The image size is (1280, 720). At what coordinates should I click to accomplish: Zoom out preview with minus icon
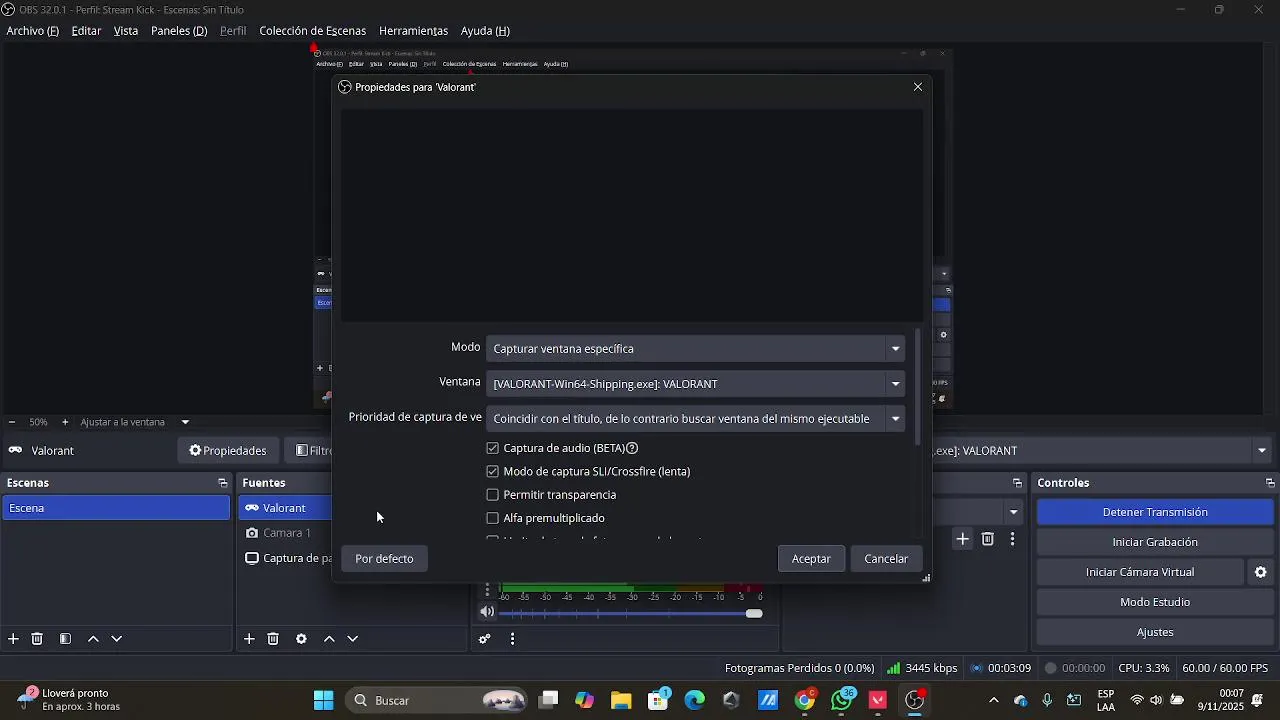[x=11, y=422]
